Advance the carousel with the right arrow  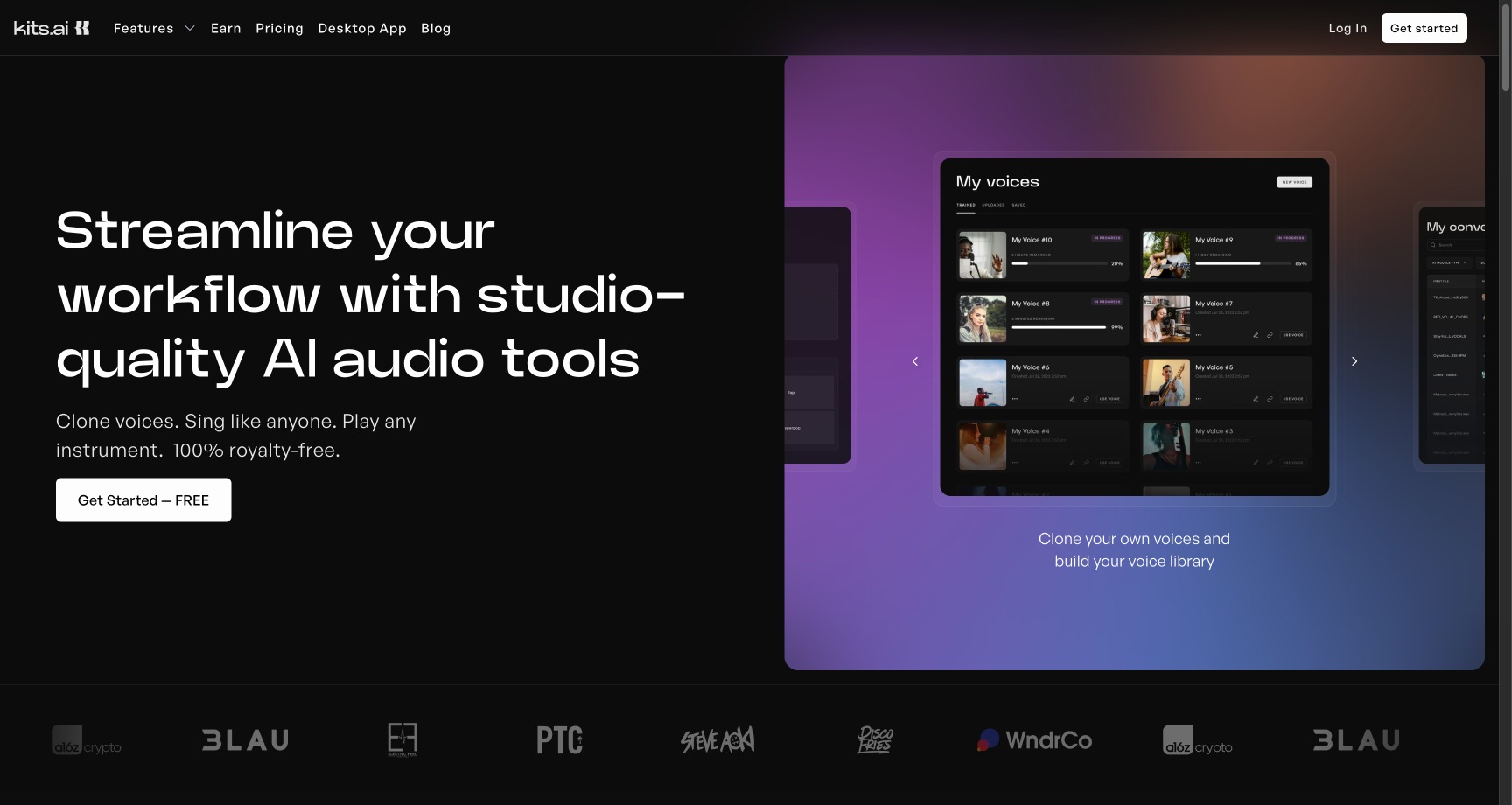click(x=1354, y=360)
